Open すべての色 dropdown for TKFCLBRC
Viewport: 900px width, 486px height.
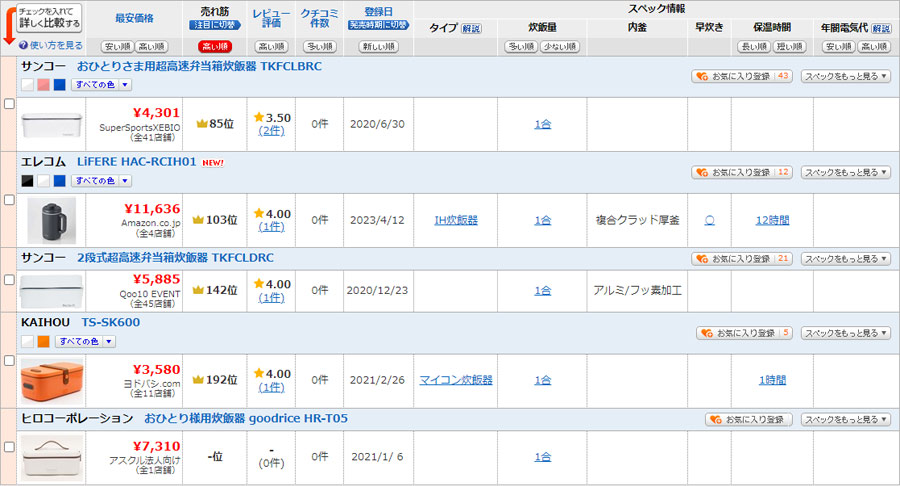tap(102, 84)
